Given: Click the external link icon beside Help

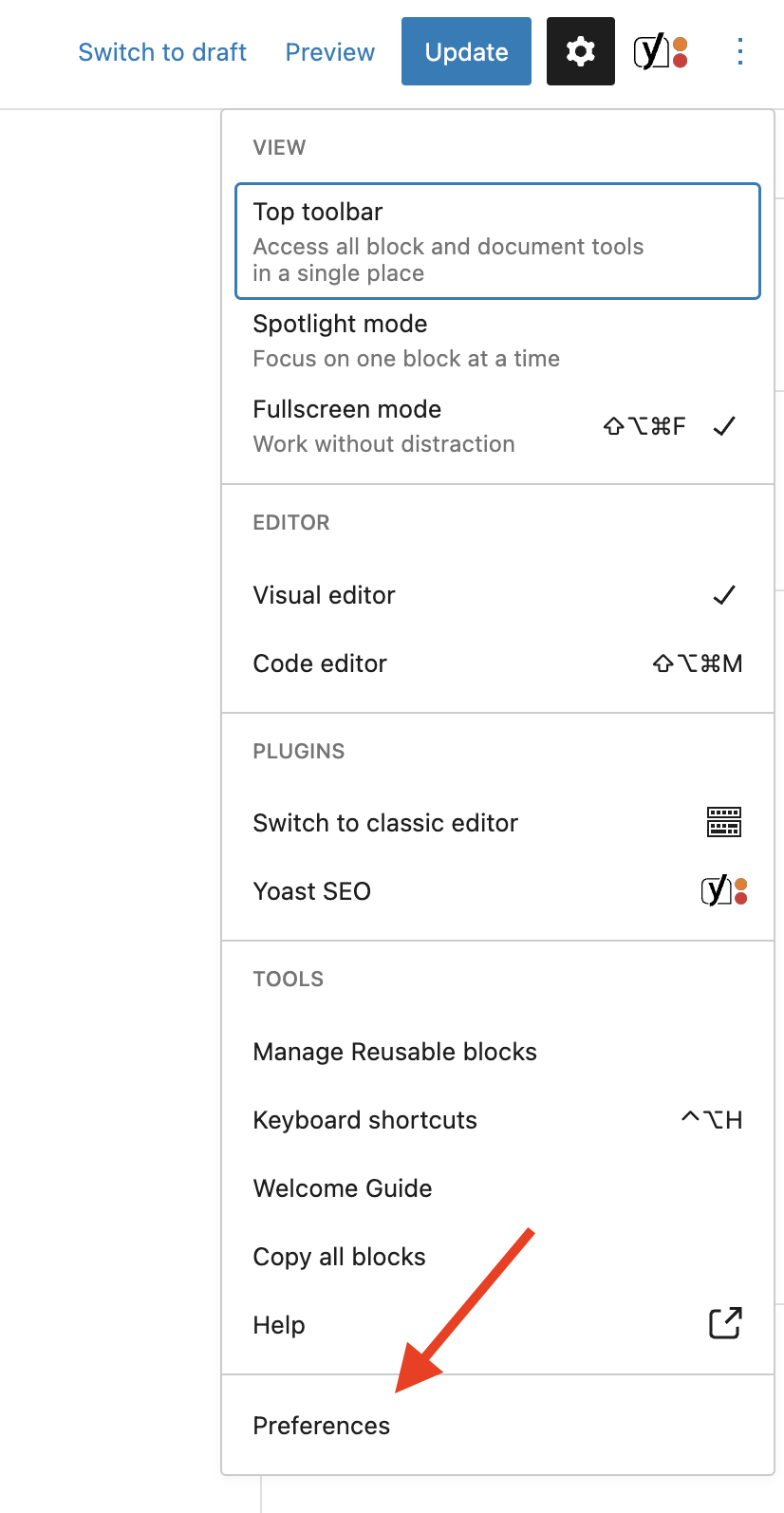Looking at the screenshot, I should point(725,1323).
